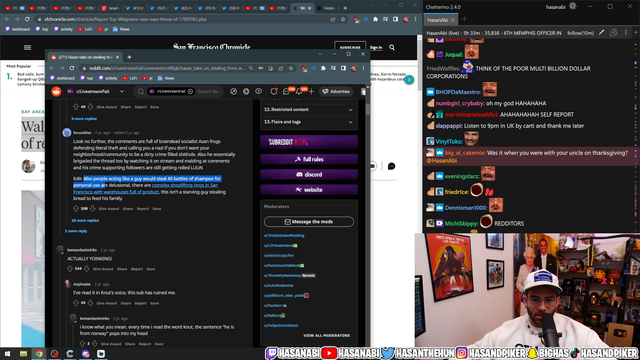Remove the r/LivestreamFail search scope pill
The width and height of the screenshot is (640, 360).
coord(190,91)
